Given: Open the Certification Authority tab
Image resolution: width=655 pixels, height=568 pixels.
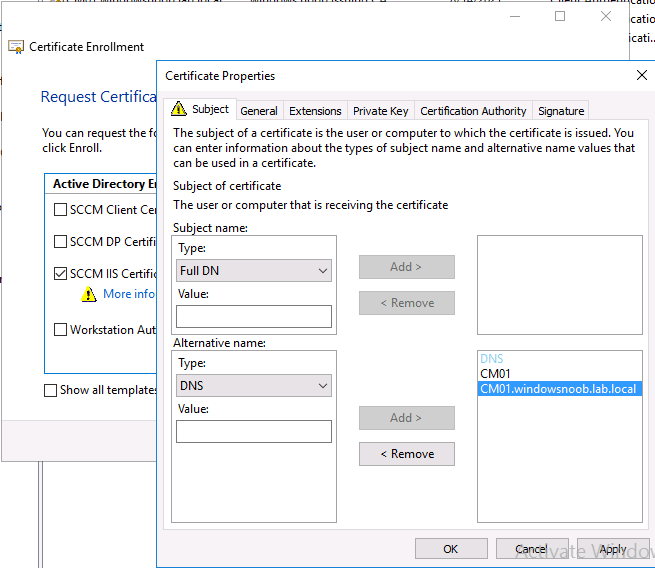Looking at the screenshot, I should tap(473, 111).
